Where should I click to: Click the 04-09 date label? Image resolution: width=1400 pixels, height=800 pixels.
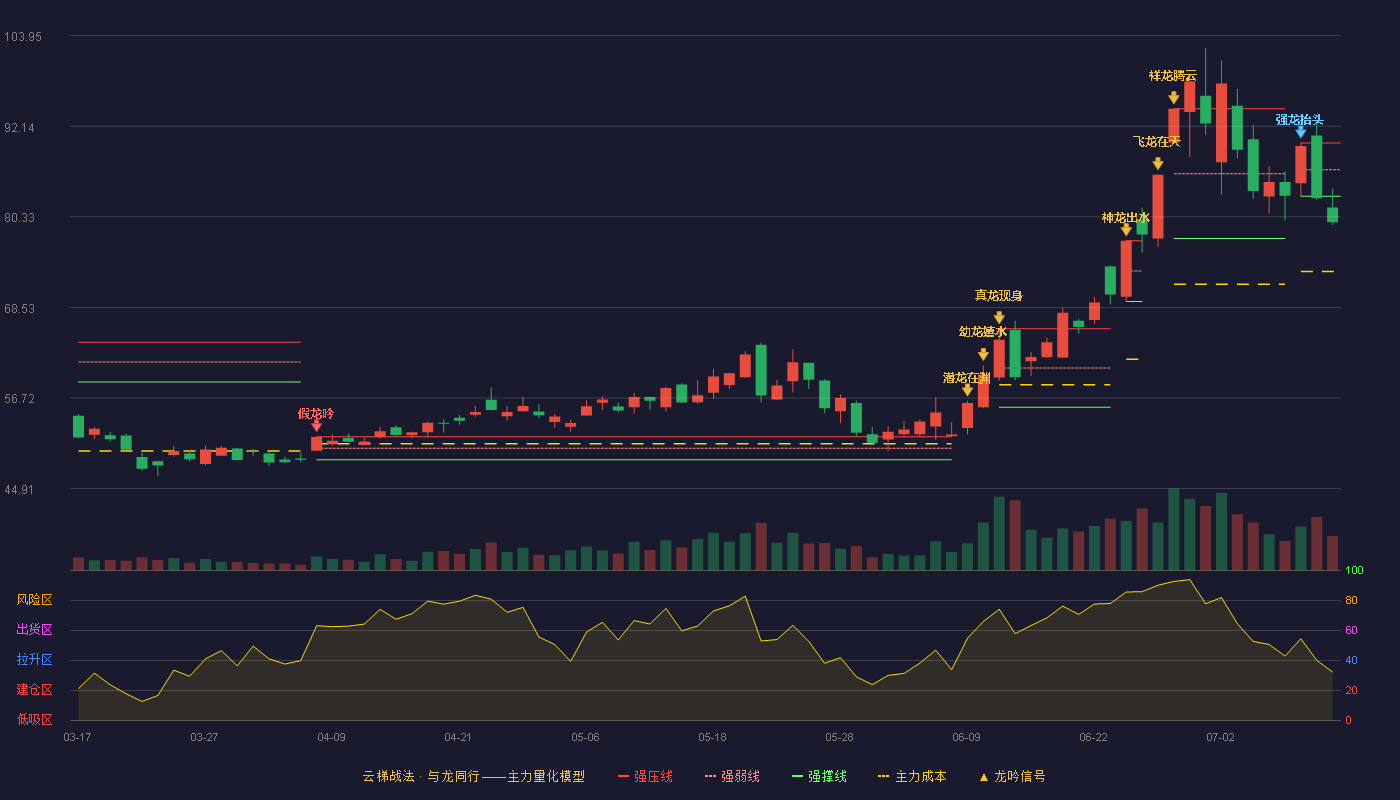[331, 737]
